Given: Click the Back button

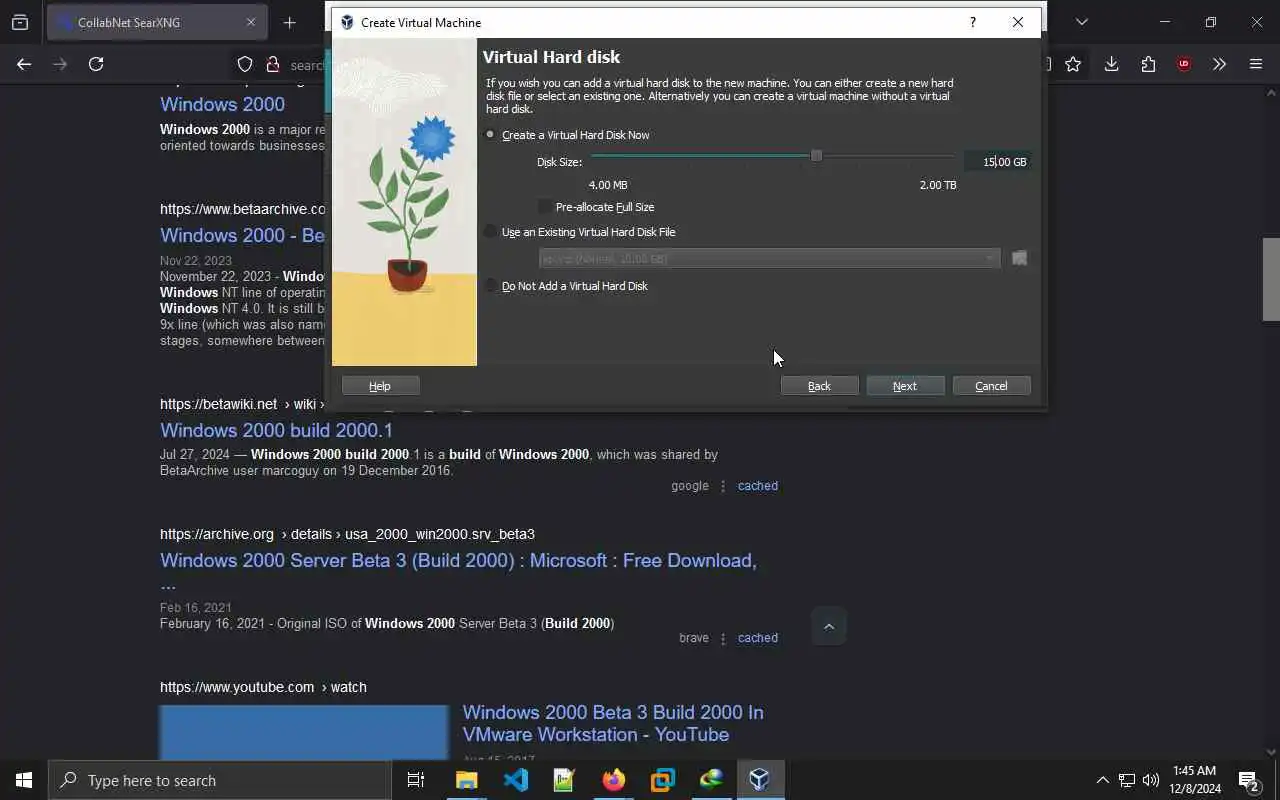Looking at the screenshot, I should click(x=819, y=386).
